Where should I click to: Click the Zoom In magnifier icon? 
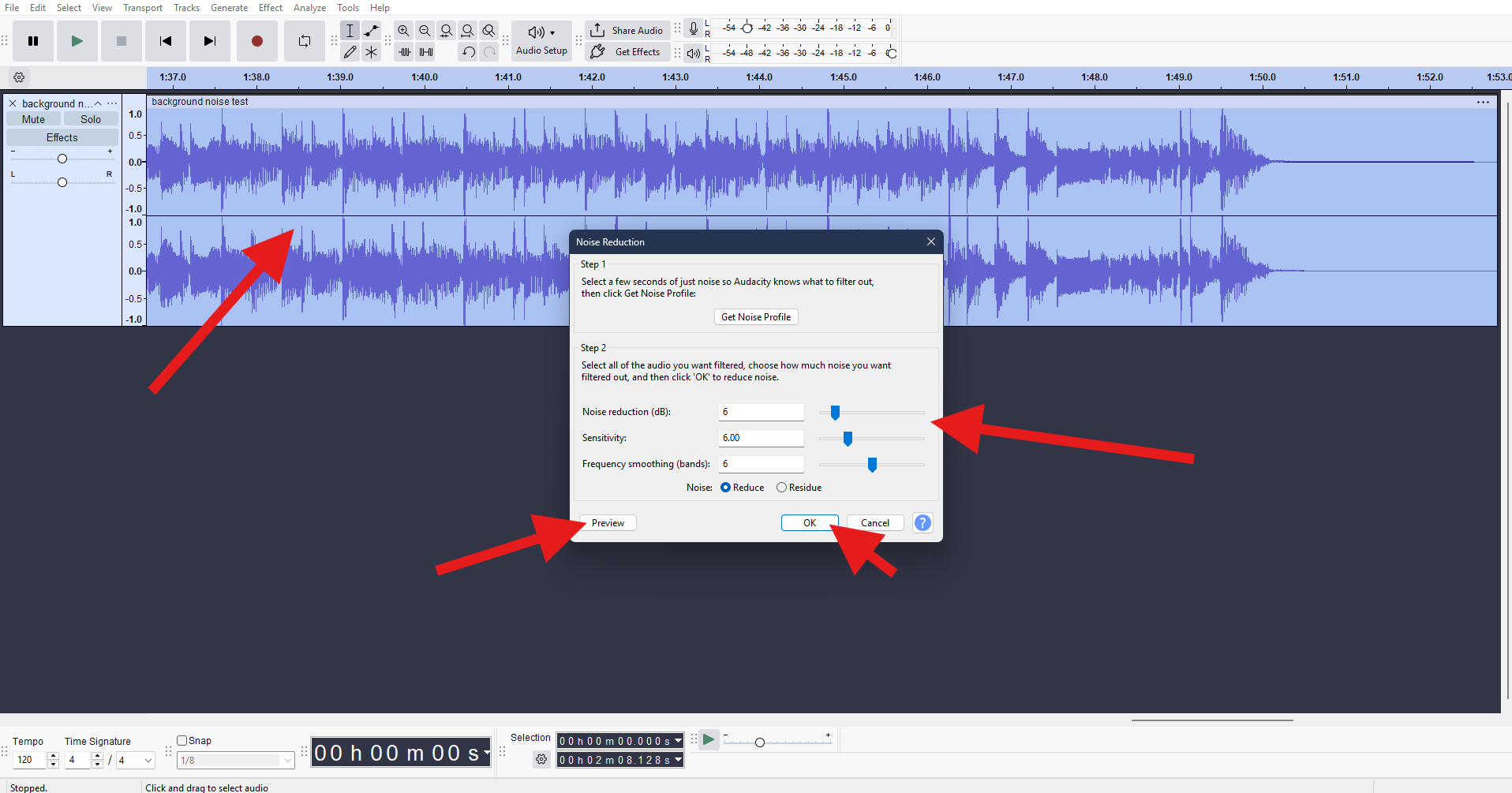(403, 30)
